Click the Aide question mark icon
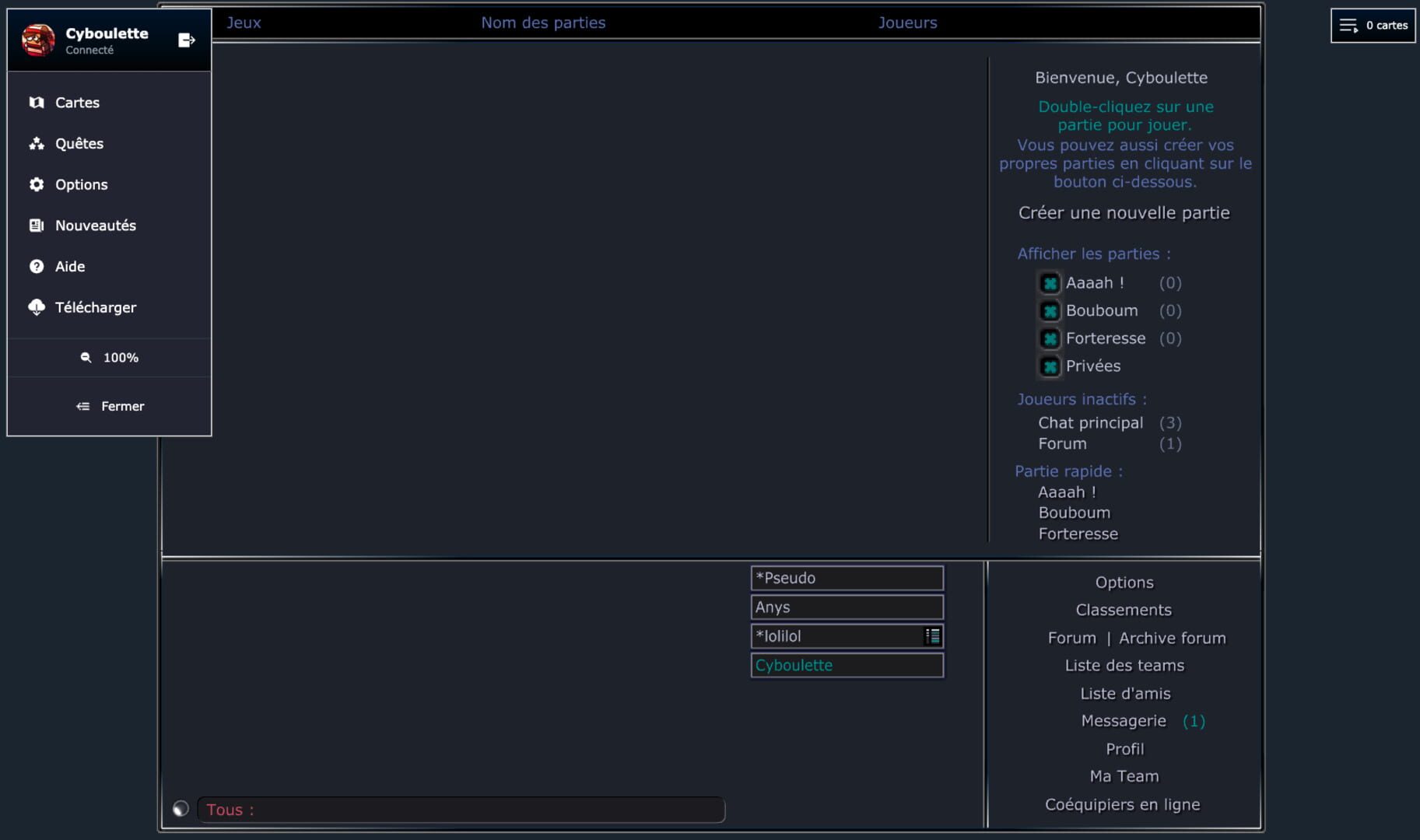The image size is (1420, 840). (37, 267)
